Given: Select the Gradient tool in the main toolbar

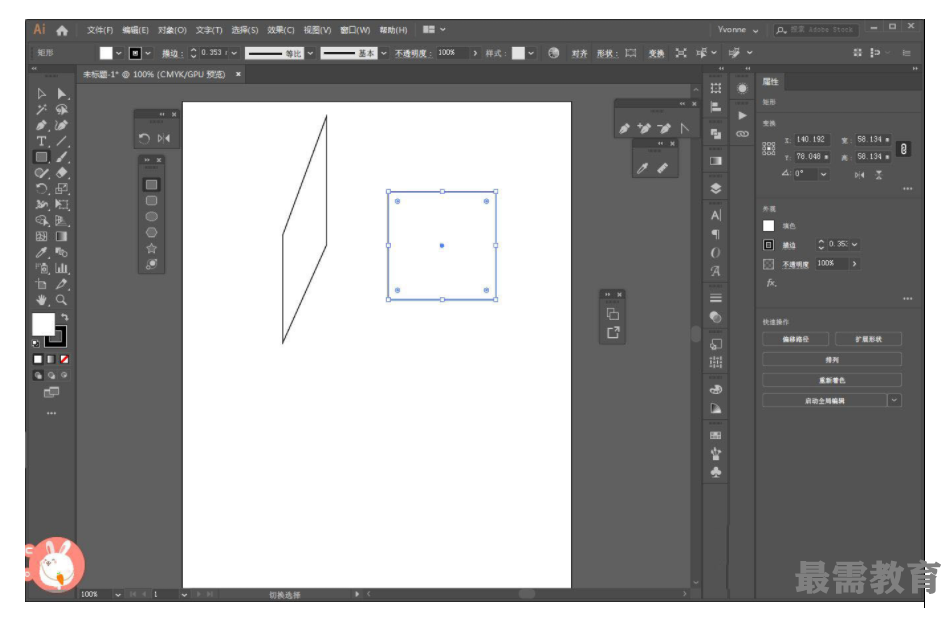Looking at the screenshot, I should click(62, 237).
